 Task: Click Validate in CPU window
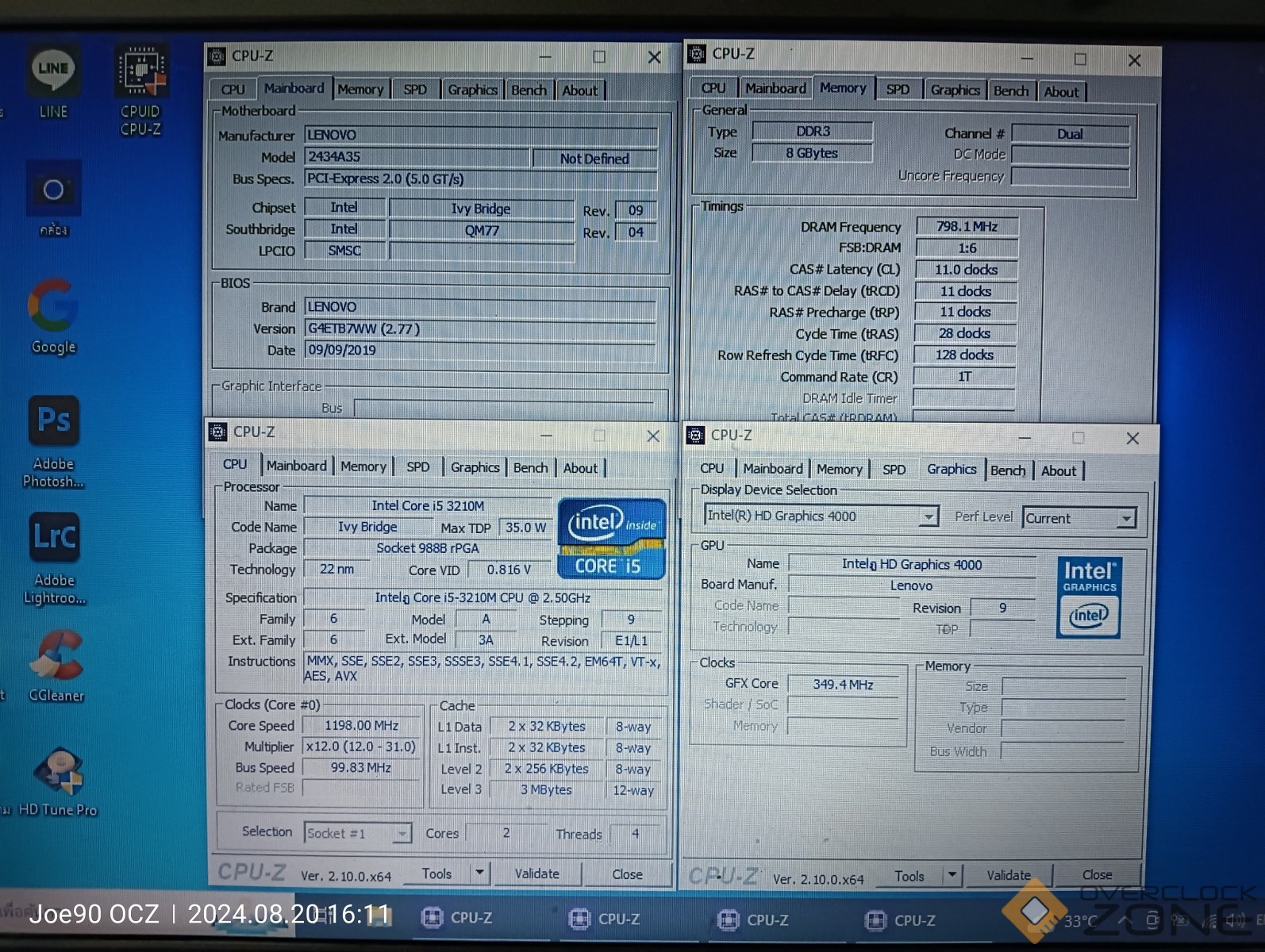point(537,873)
